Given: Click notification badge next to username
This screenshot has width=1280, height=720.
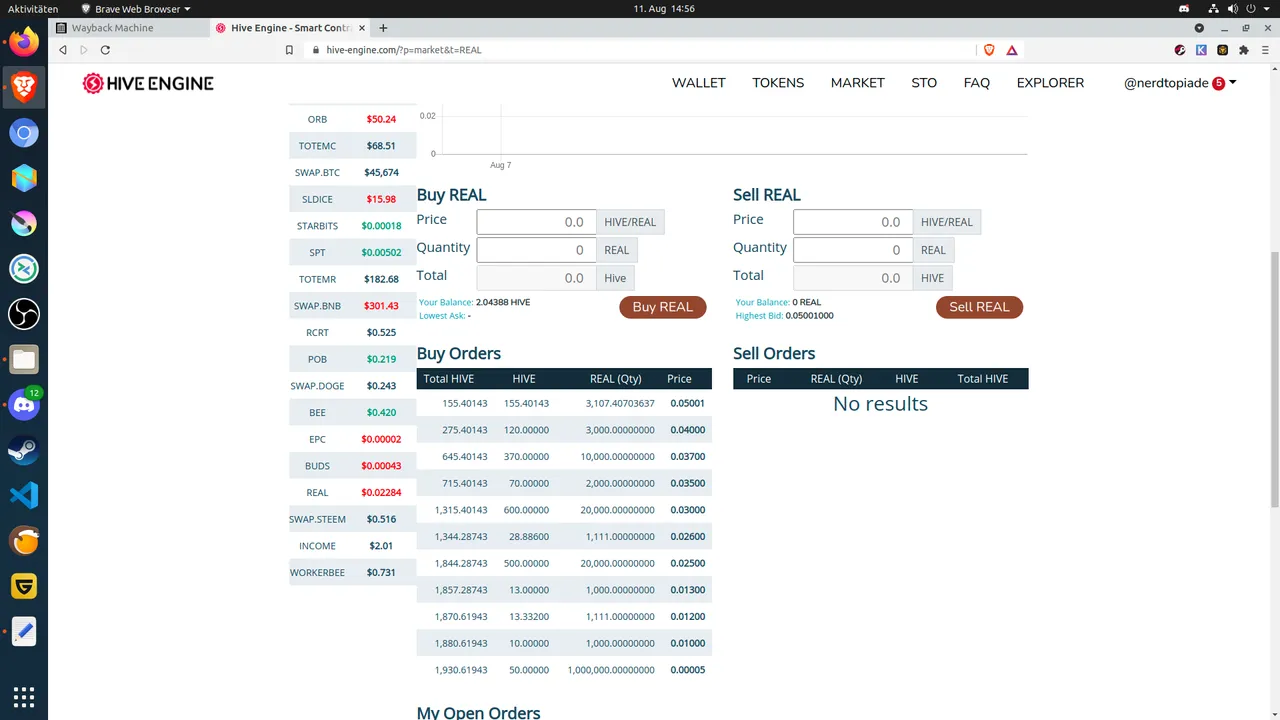Looking at the screenshot, I should point(1218,84).
